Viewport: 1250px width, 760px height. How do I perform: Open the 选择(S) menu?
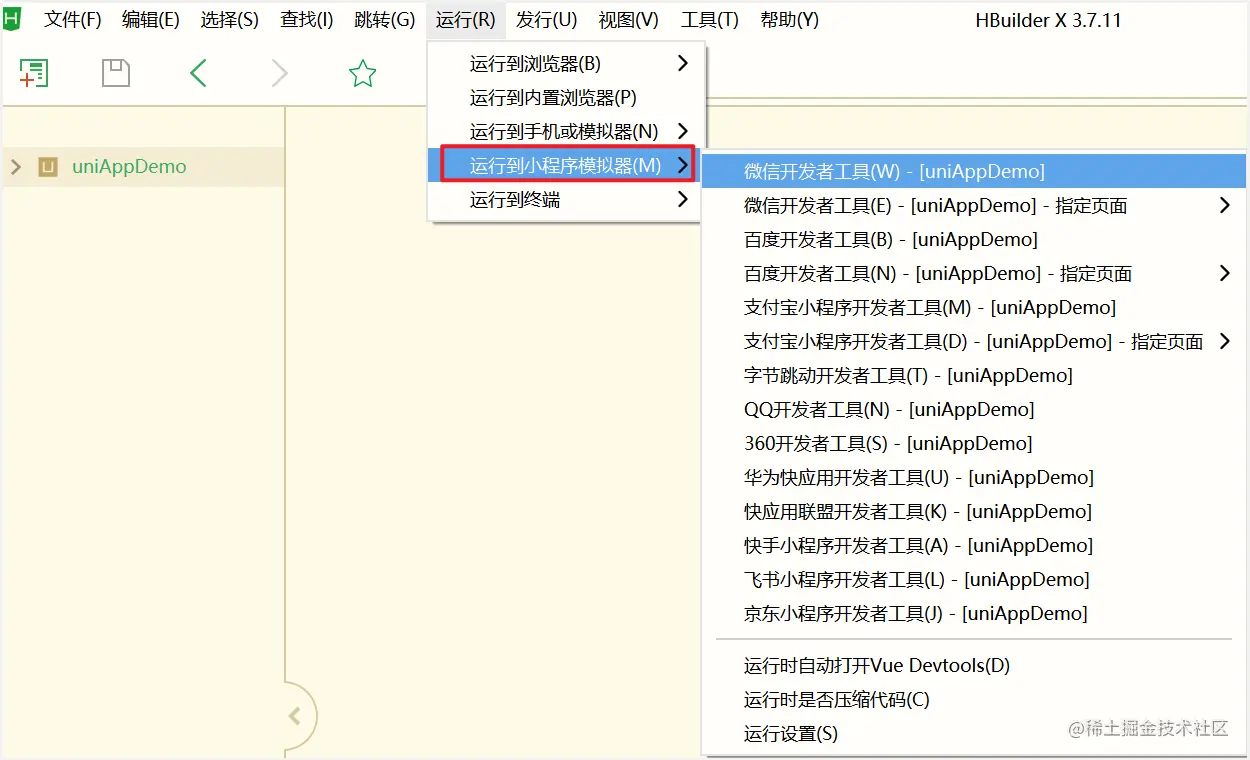click(x=229, y=20)
